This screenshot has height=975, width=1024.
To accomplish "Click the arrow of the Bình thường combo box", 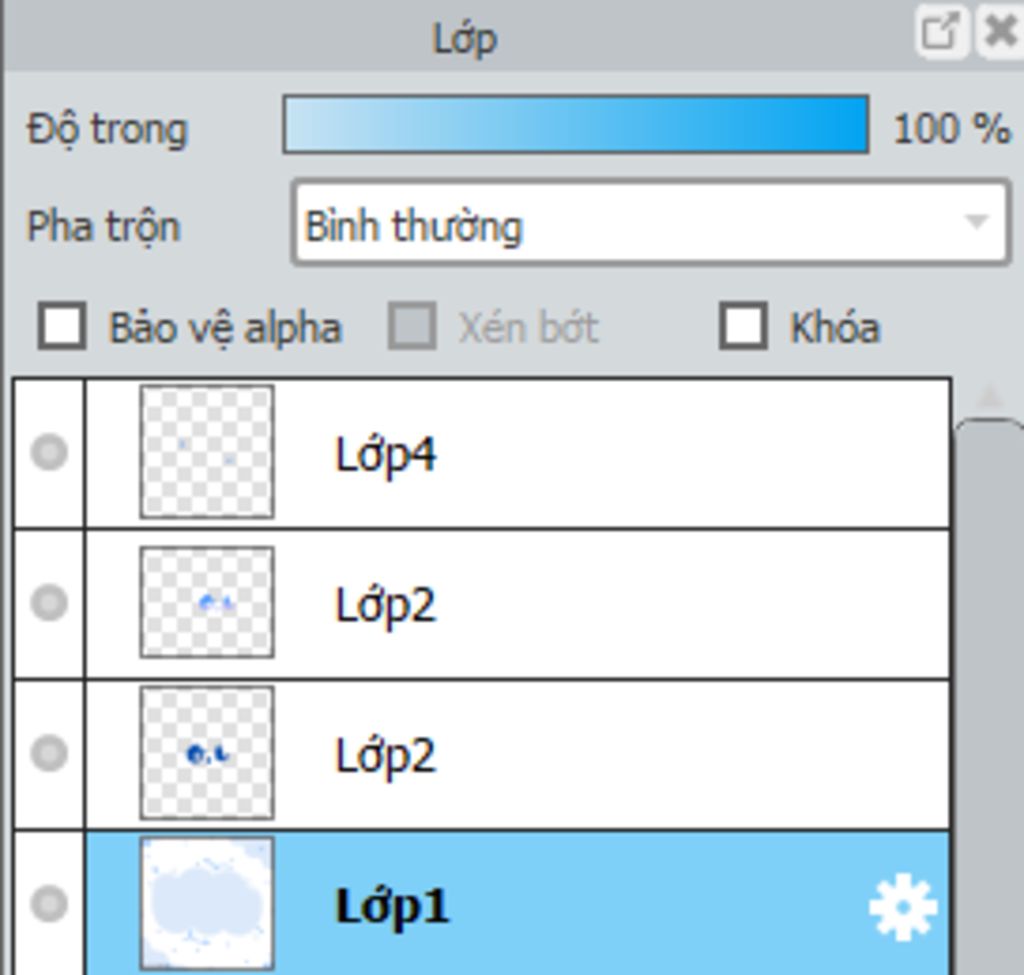I will 976,222.
